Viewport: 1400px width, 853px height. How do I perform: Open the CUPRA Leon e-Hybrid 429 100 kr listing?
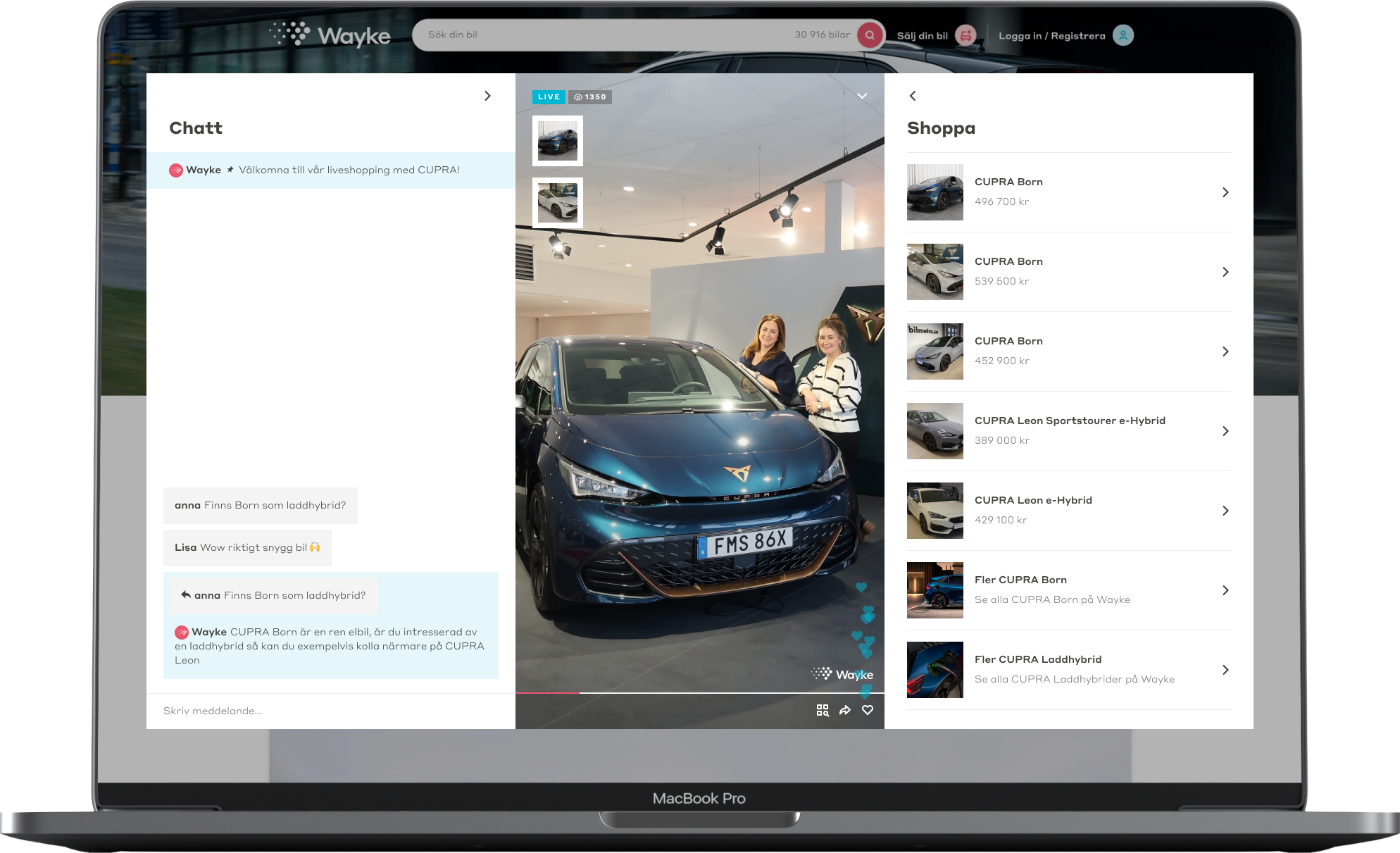(1069, 511)
